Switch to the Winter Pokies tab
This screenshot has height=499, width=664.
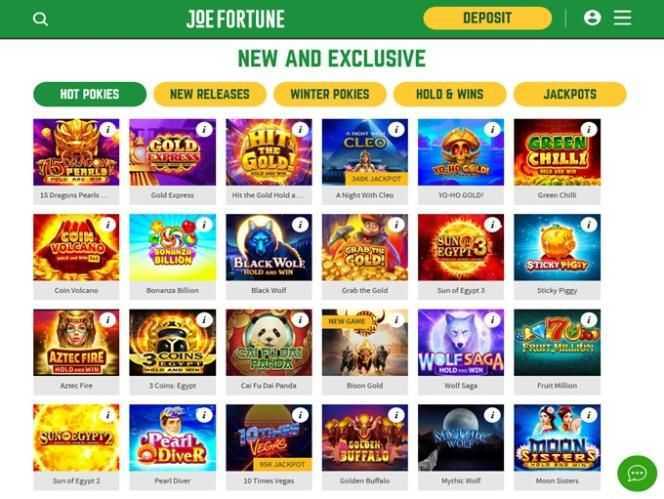pos(330,94)
